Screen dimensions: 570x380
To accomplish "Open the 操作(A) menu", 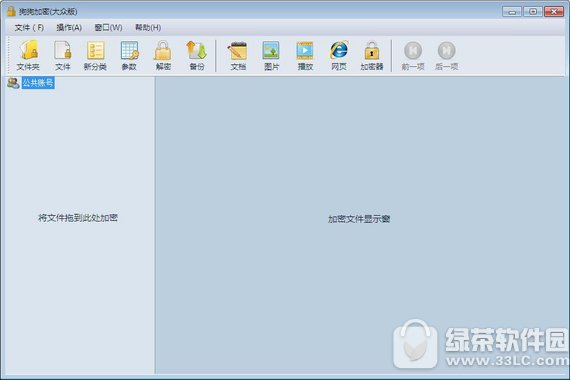I will [x=69, y=28].
